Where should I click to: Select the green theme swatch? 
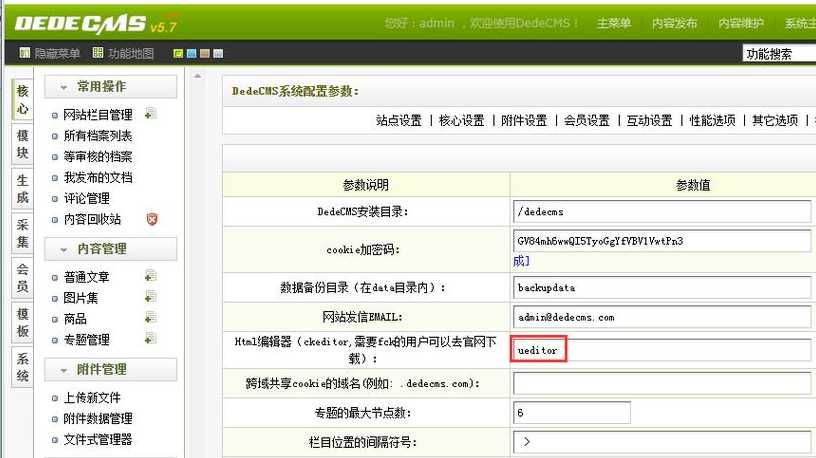(x=178, y=53)
